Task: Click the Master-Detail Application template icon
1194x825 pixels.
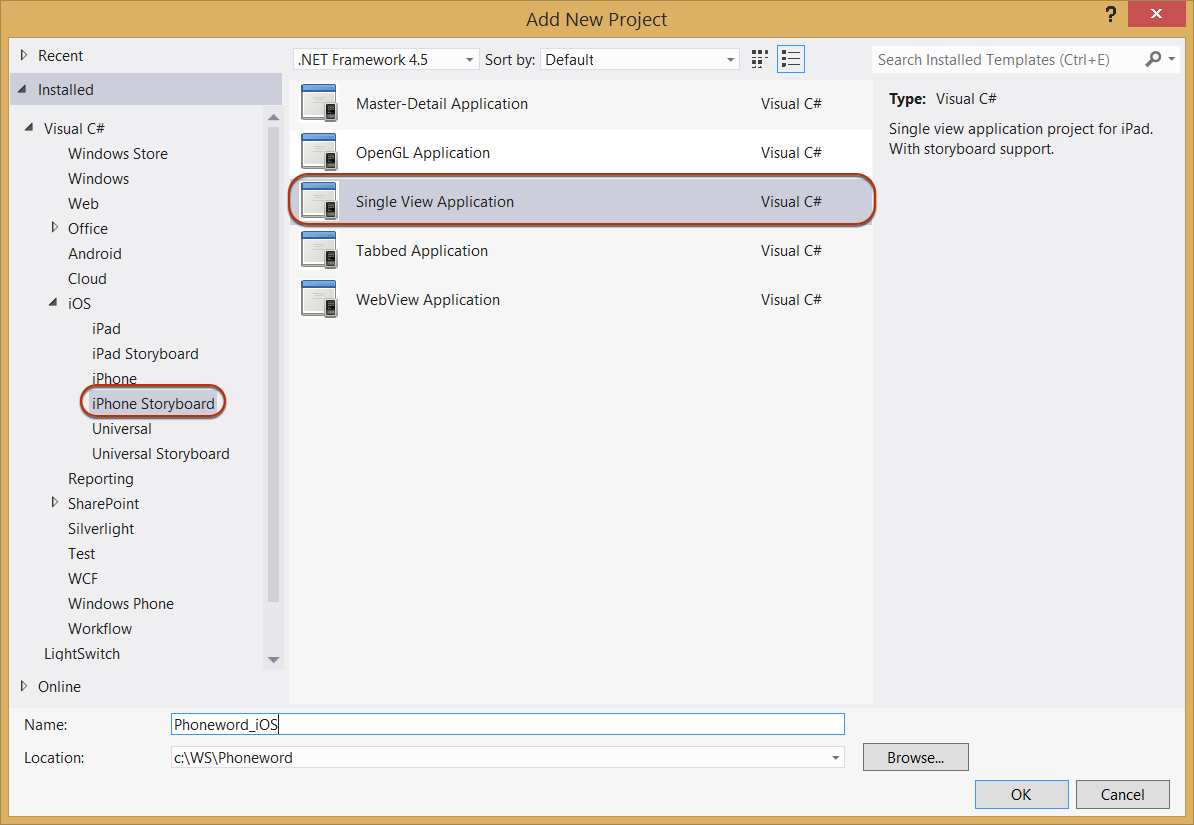Action: (319, 104)
